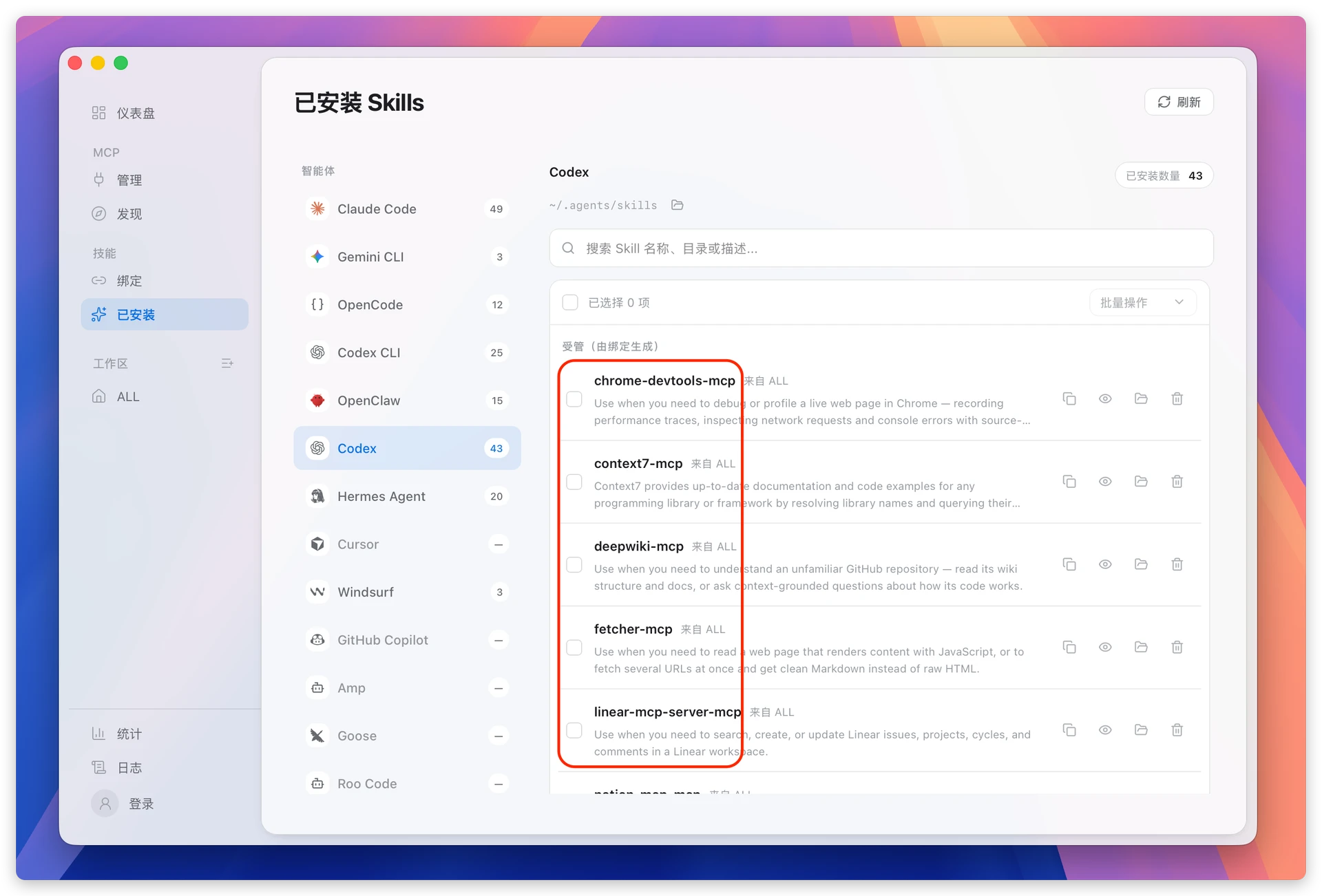Open the context7-mcp skill folder
Viewport: 1322px width, 896px height.
click(x=1141, y=481)
